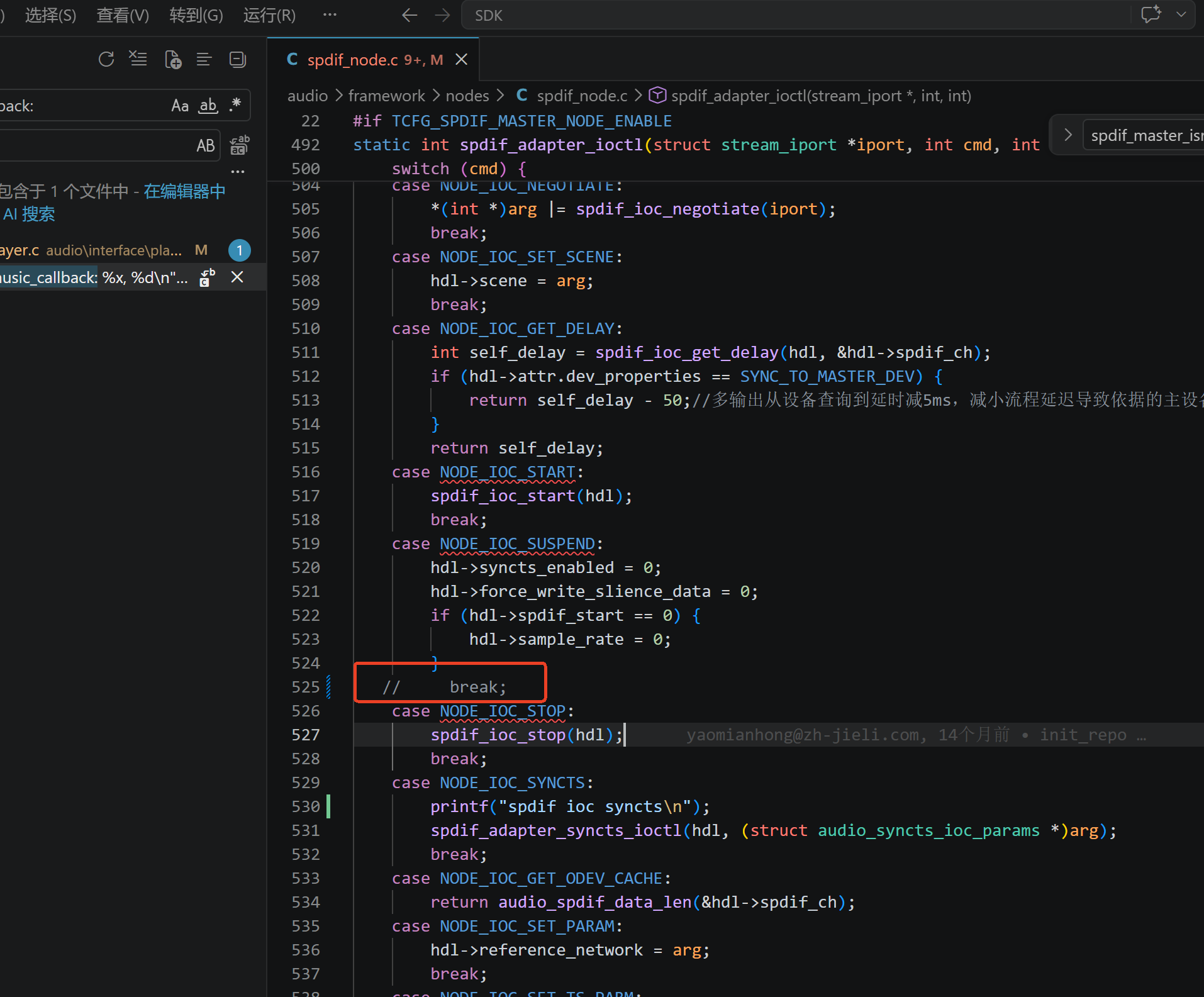Image resolution: width=1204 pixels, height=997 pixels.
Task: Click the audio breadcrumb folder
Action: tap(308, 96)
